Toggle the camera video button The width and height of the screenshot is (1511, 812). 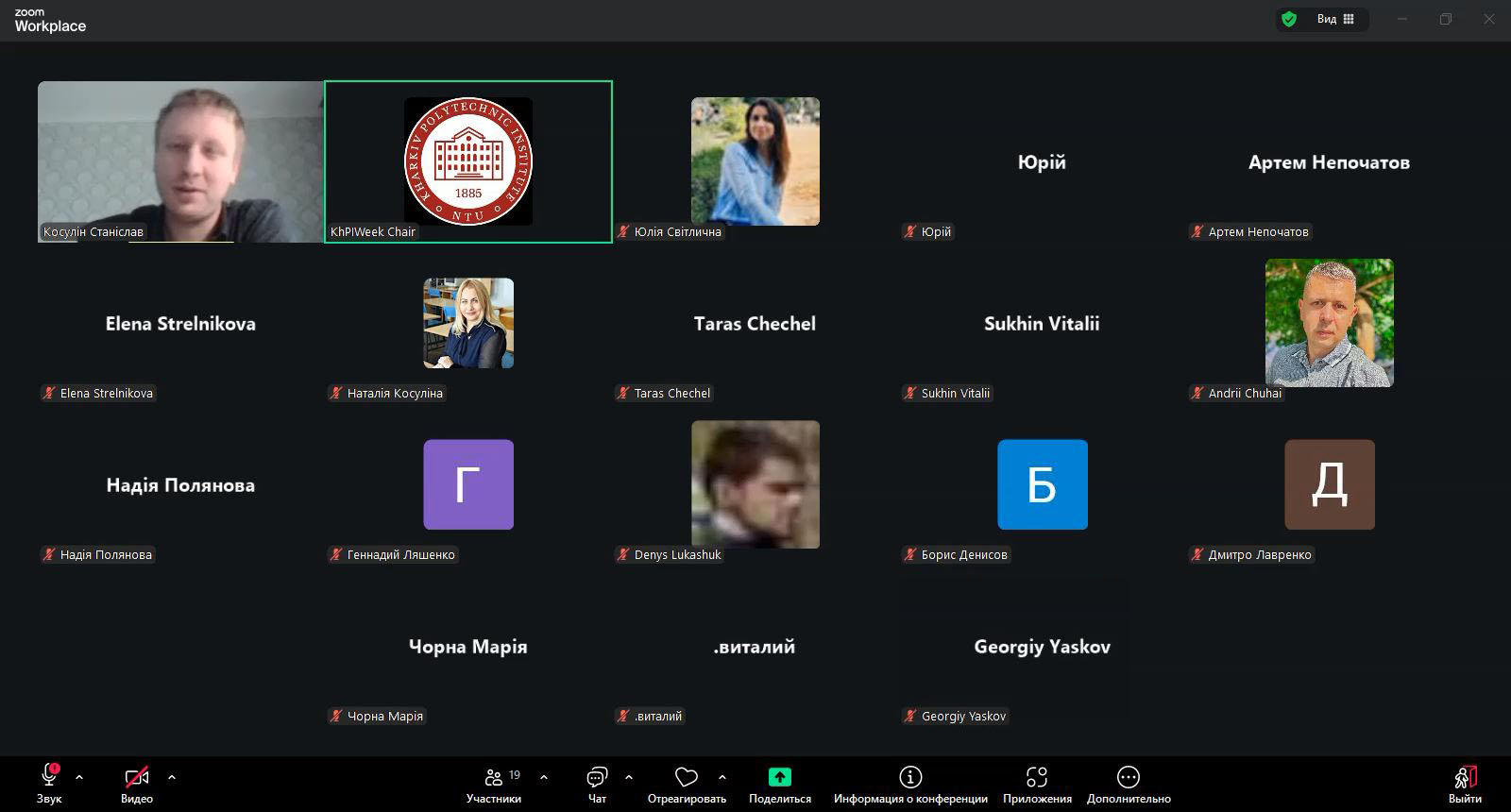tap(137, 777)
